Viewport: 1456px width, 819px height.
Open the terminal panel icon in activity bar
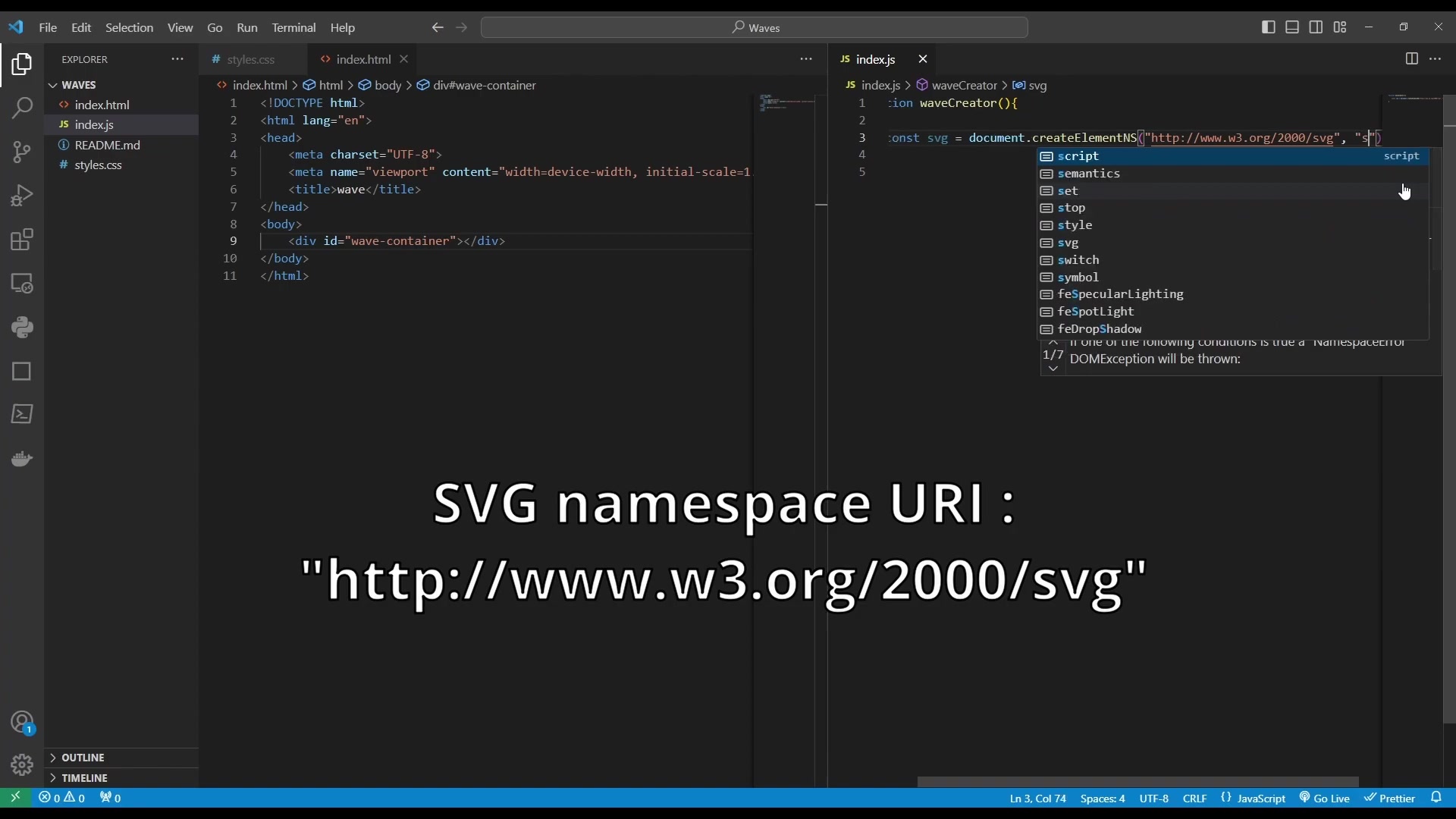click(x=21, y=414)
